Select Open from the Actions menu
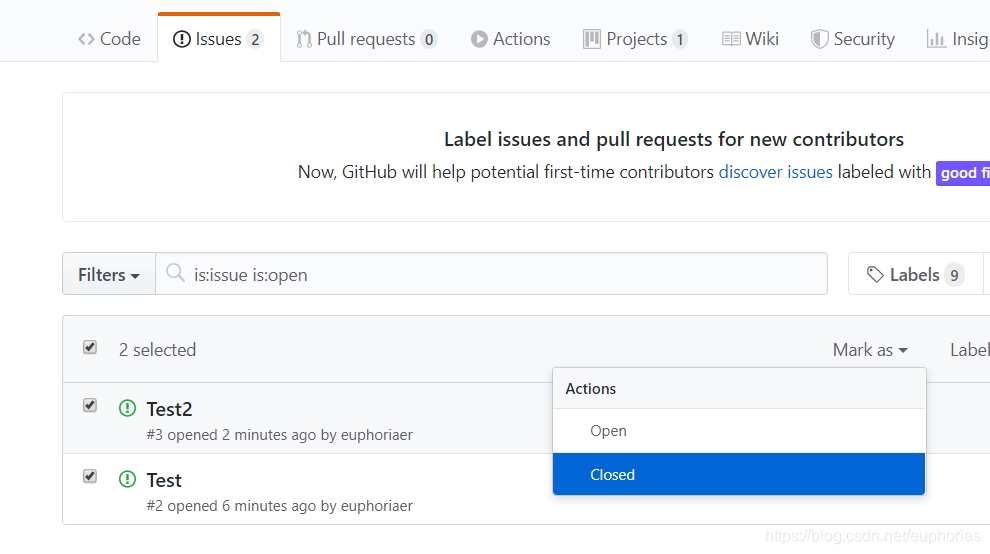990x554 pixels. point(608,431)
